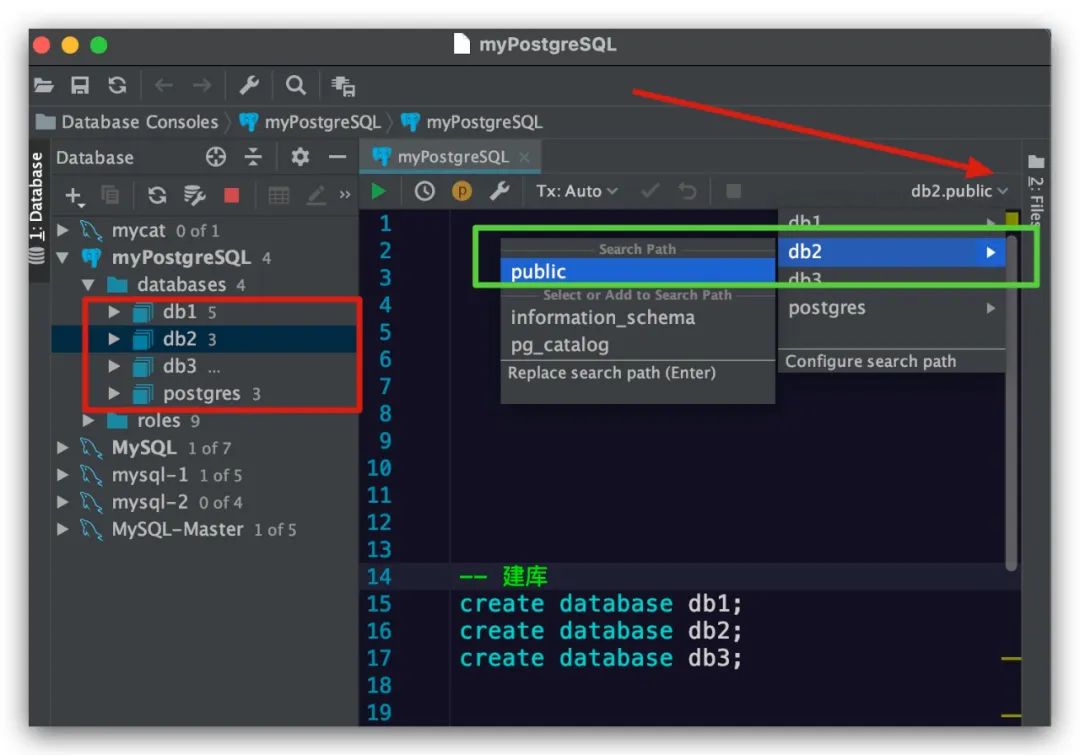Collapse the databases folder node
The image size is (1080, 755).
point(88,285)
